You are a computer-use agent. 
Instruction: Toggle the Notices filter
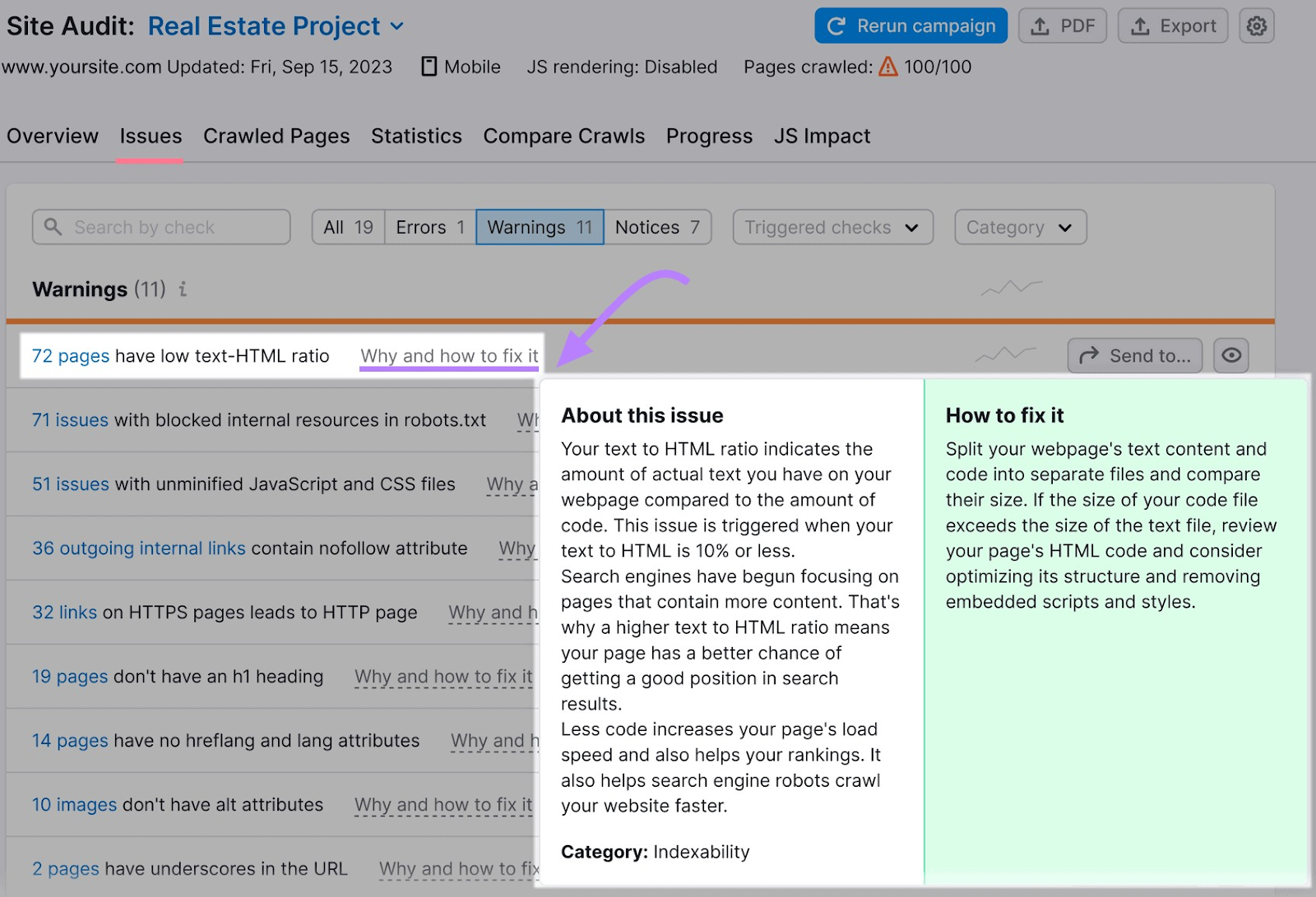pyautogui.click(x=657, y=227)
